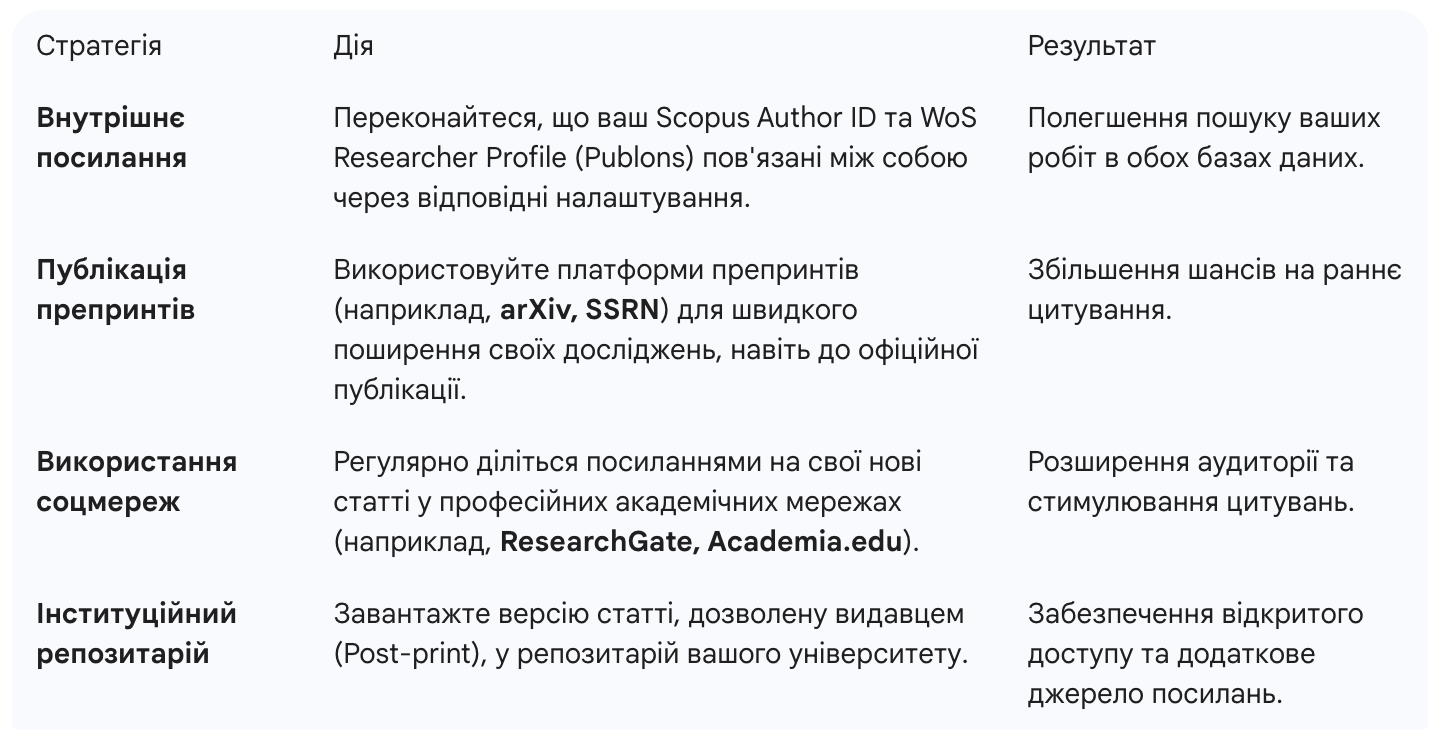Select the "Збільшення шансів на раннє цитування" cell
1440x736 pixels.
pos(1214,290)
